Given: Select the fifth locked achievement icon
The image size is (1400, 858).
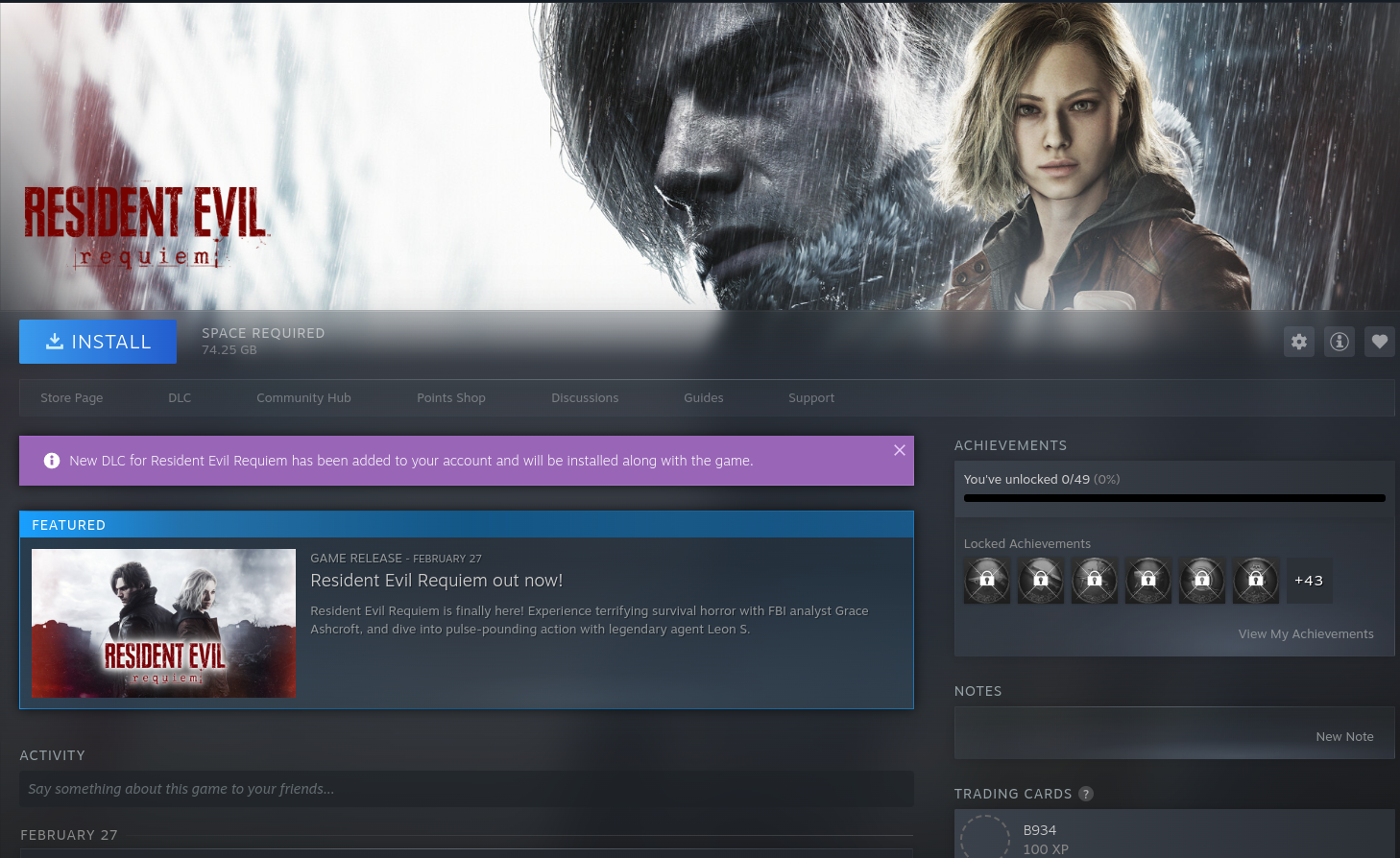Looking at the screenshot, I should [1202, 581].
